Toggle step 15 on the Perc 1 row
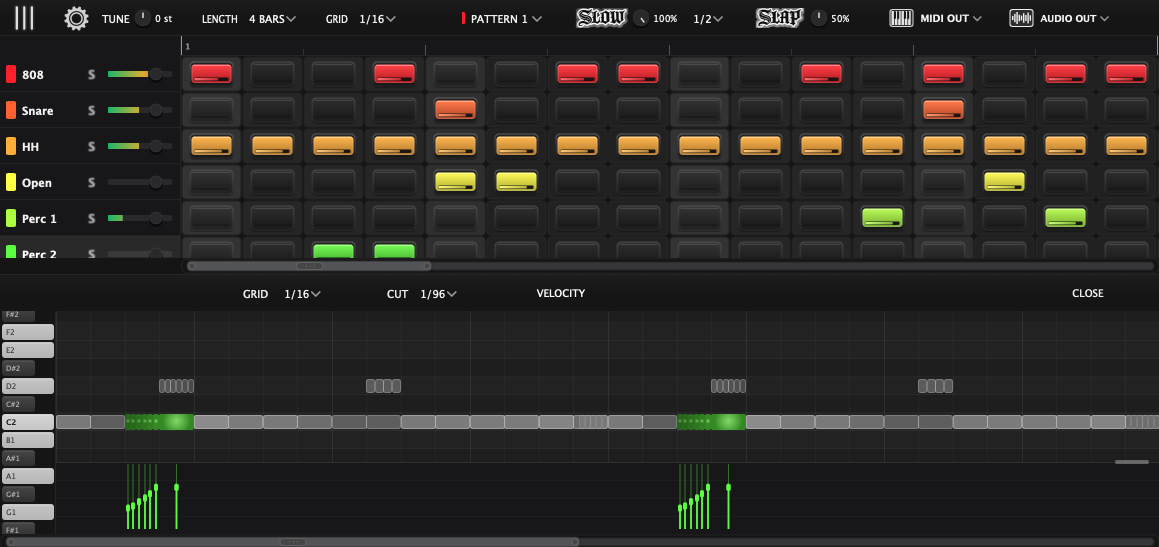 (x=1065, y=218)
